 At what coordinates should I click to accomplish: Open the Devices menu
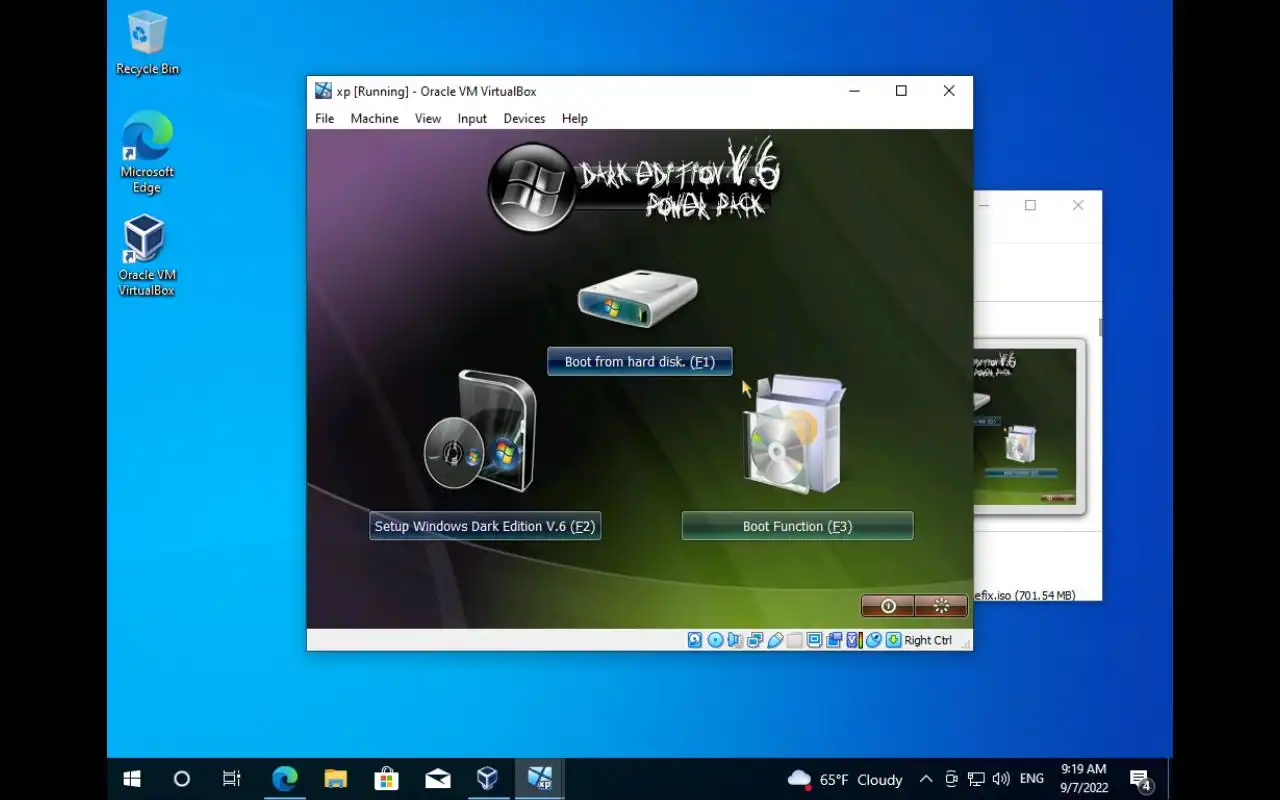(524, 118)
